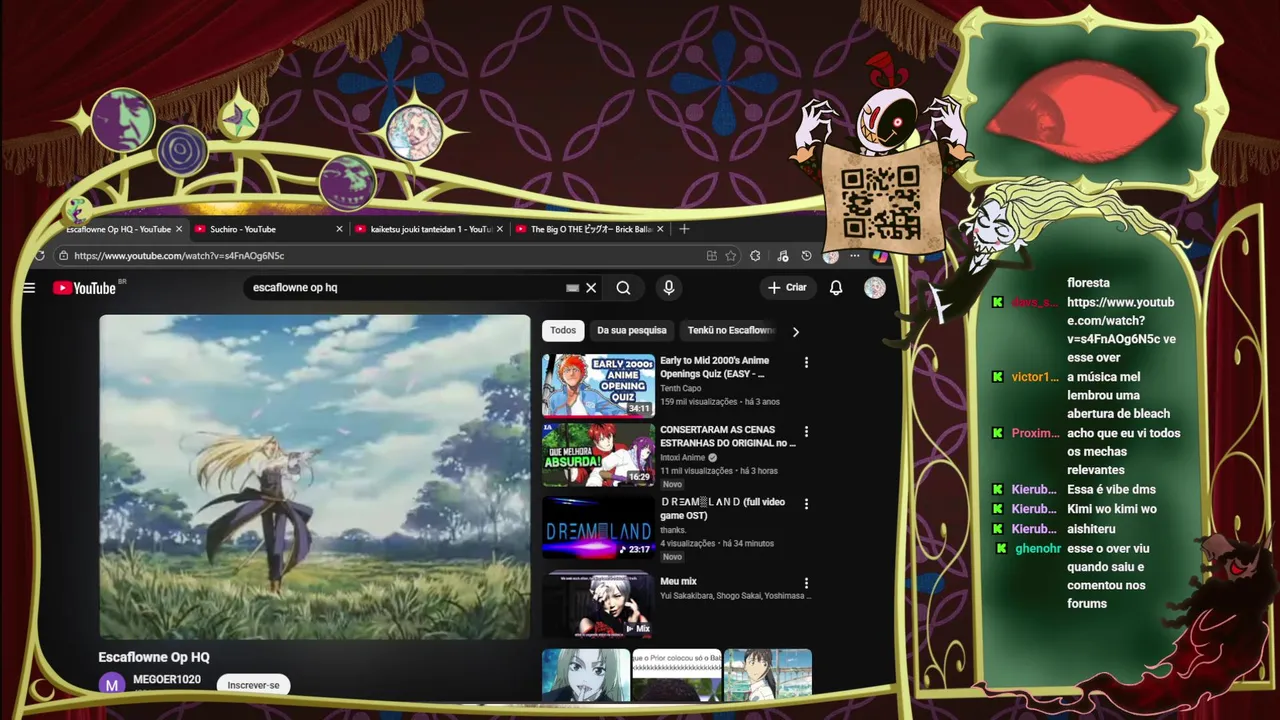Open Tenth Capo channel link
The image size is (1280, 720).
tap(681, 388)
